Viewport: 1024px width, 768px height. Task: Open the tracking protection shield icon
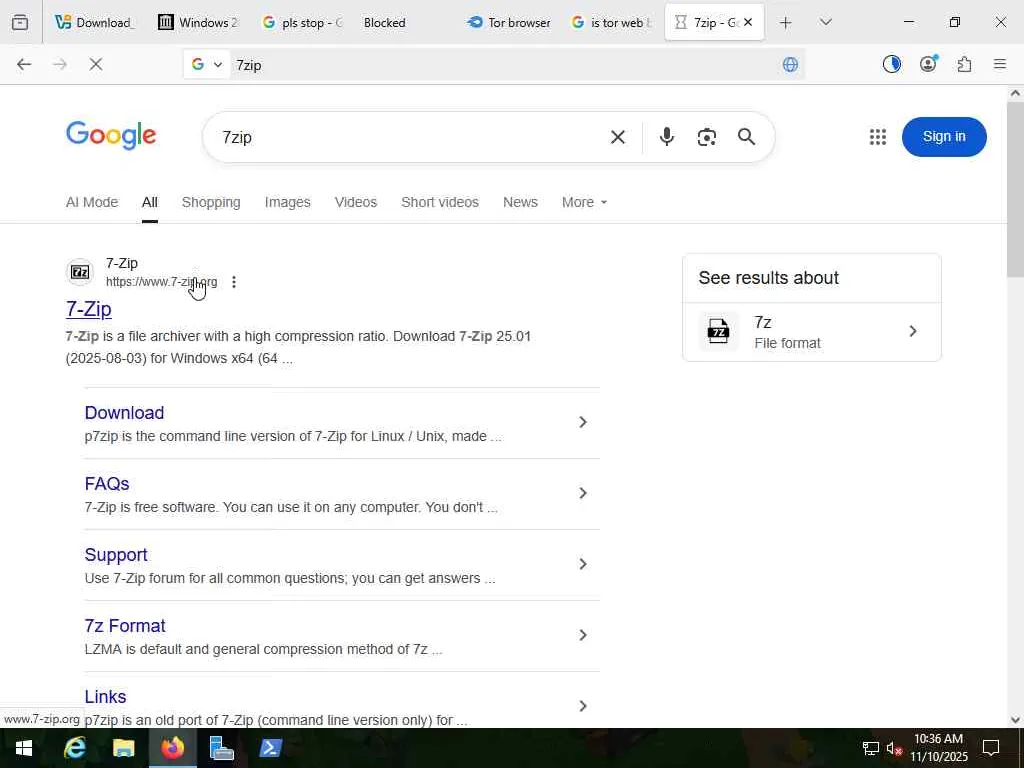(x=891, y=64)
